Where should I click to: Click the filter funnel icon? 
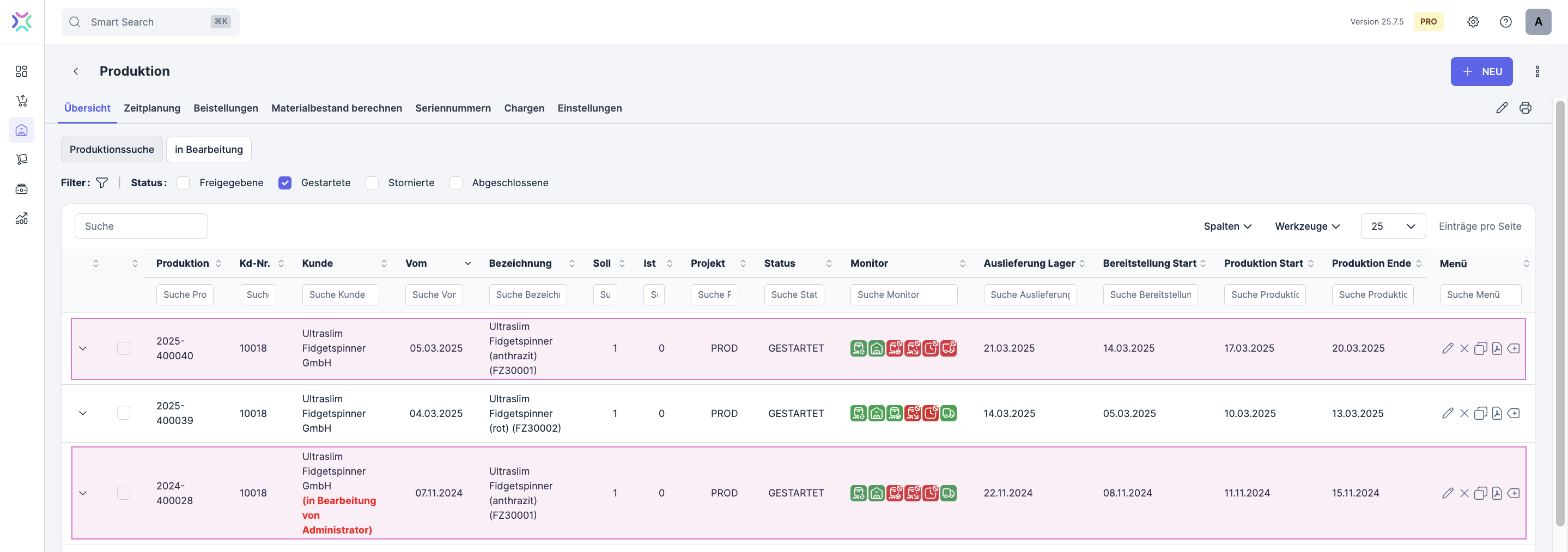(x=102, y=183)
